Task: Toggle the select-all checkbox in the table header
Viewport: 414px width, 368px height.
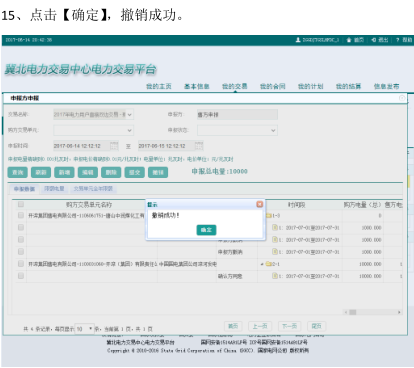Action: (21, 204)
